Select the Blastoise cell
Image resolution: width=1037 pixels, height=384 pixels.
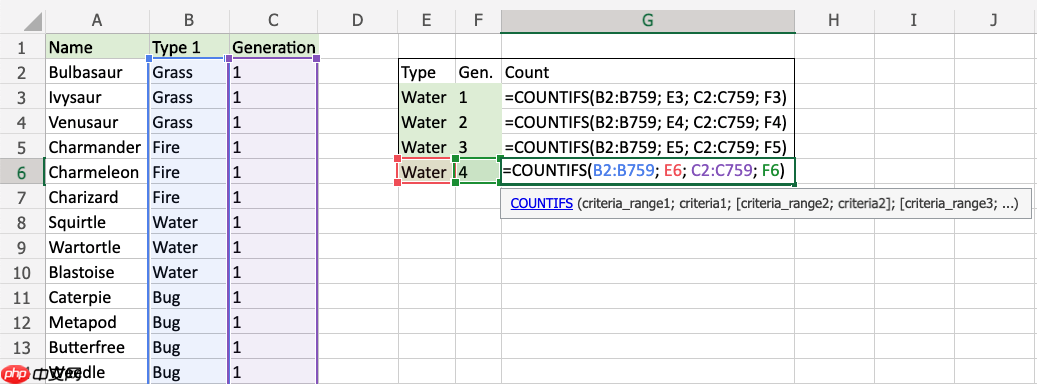click(x=97, y=272)
